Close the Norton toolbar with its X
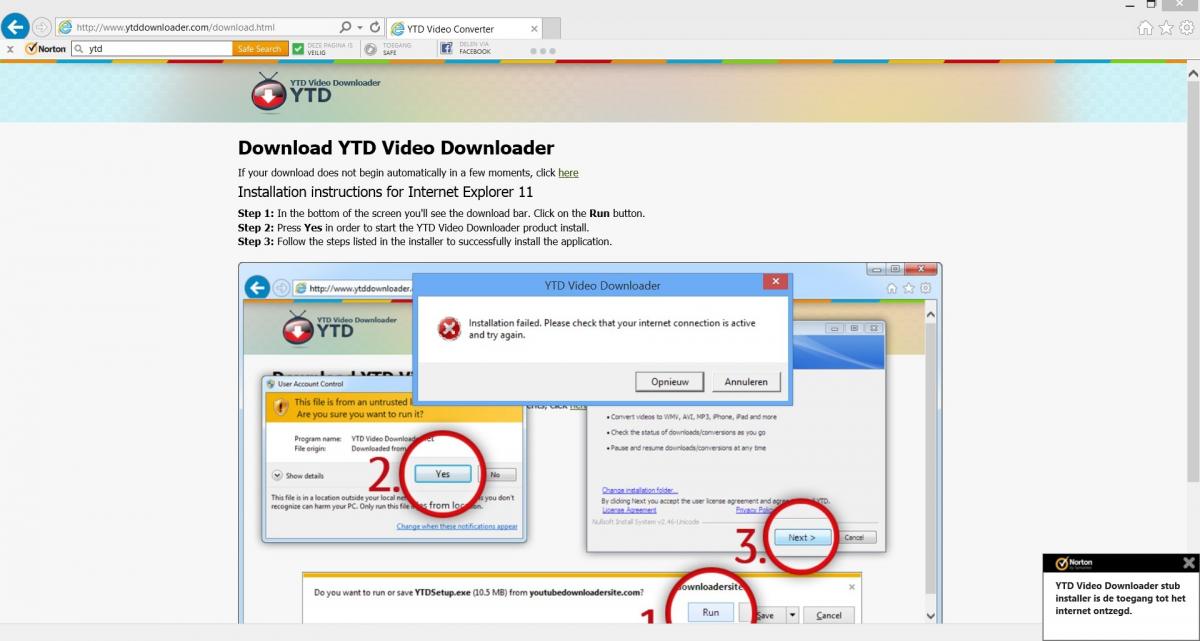 click(10, 48)
